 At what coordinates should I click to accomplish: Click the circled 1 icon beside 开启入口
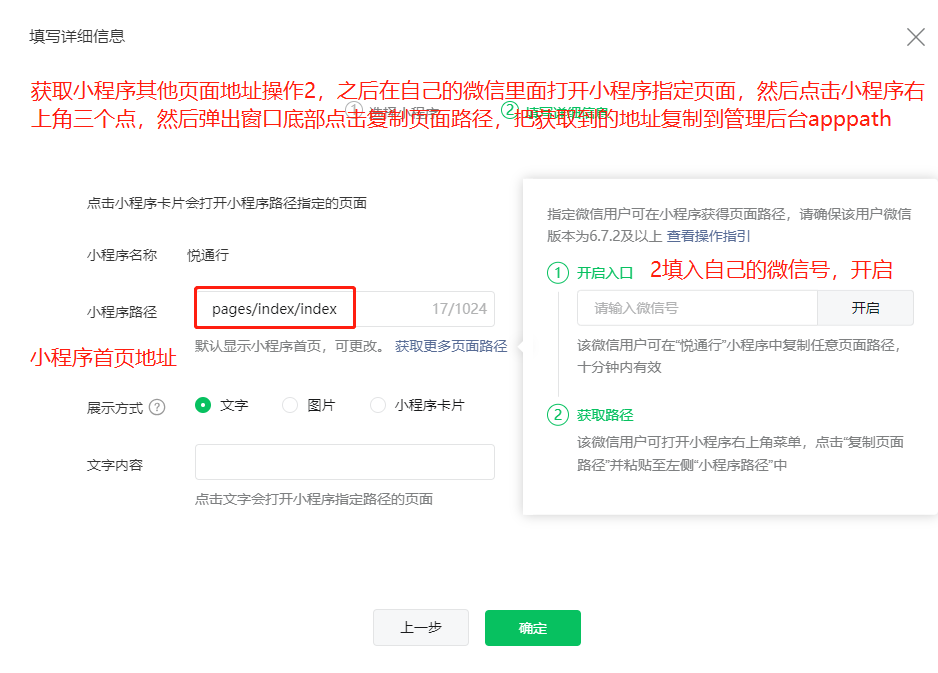pyautogui.click(x=557, y=273)
